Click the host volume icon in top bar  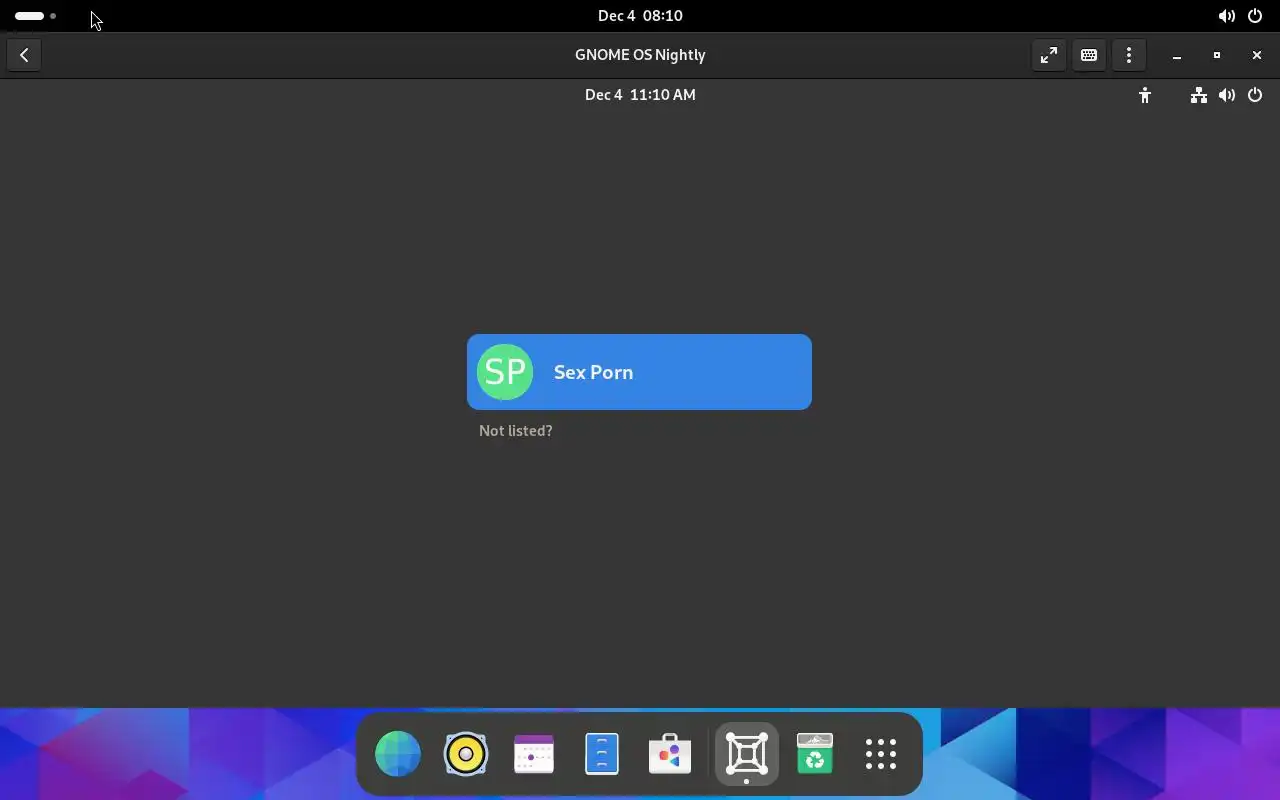1227,16
